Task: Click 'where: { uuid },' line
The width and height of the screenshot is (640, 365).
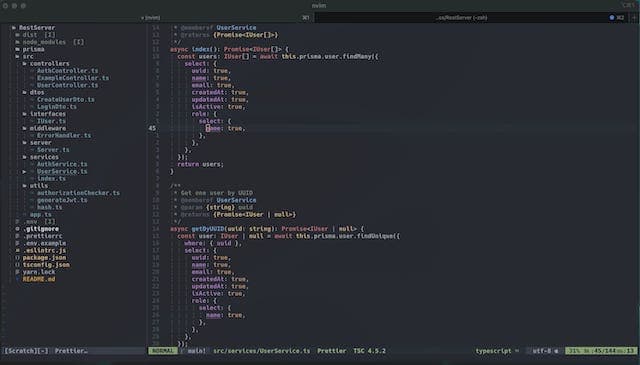Action: point(213,243)
